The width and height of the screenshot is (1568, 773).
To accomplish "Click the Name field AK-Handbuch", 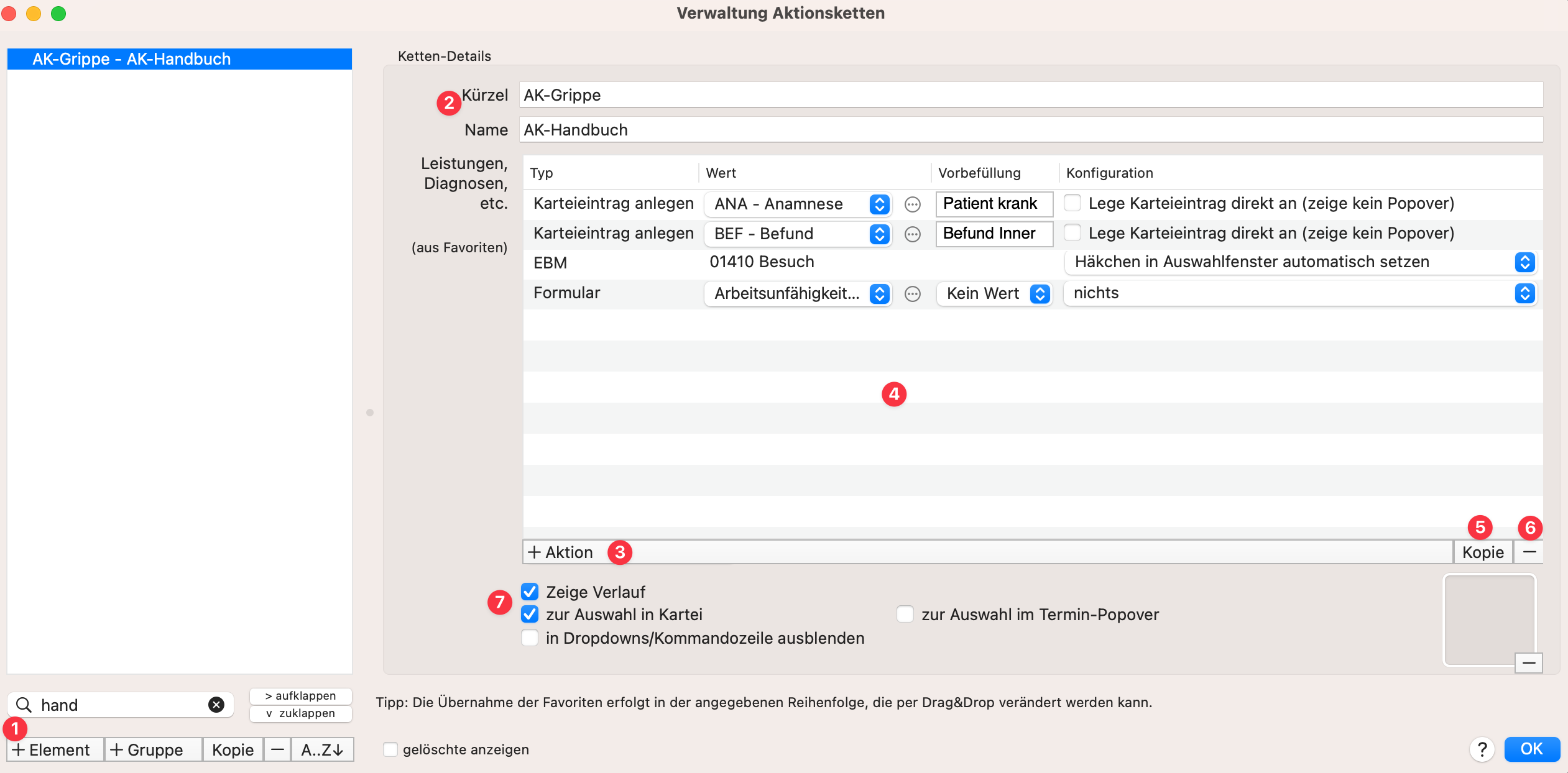I will (1031, 130).
